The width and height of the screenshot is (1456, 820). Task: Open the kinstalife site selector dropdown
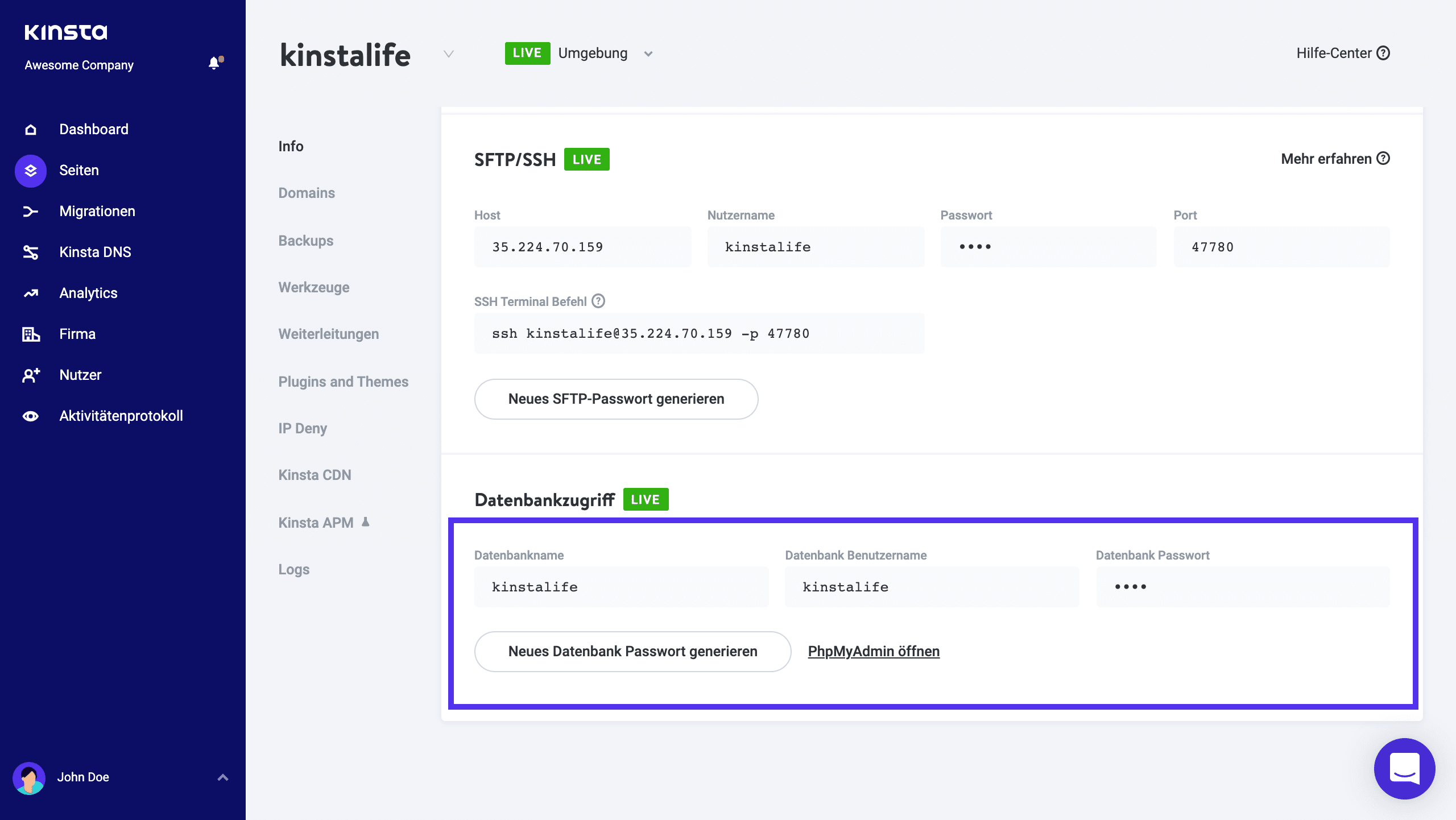[449, 55]
